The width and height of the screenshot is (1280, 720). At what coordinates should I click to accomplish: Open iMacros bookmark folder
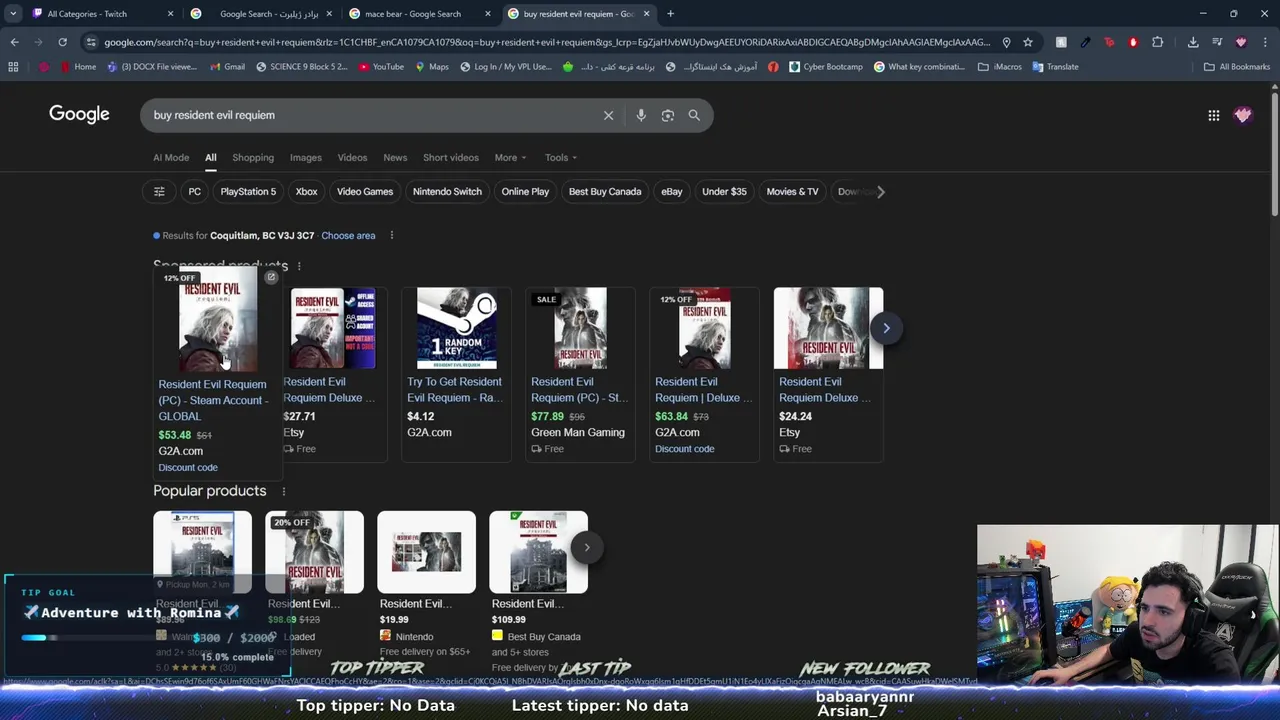1000,67
